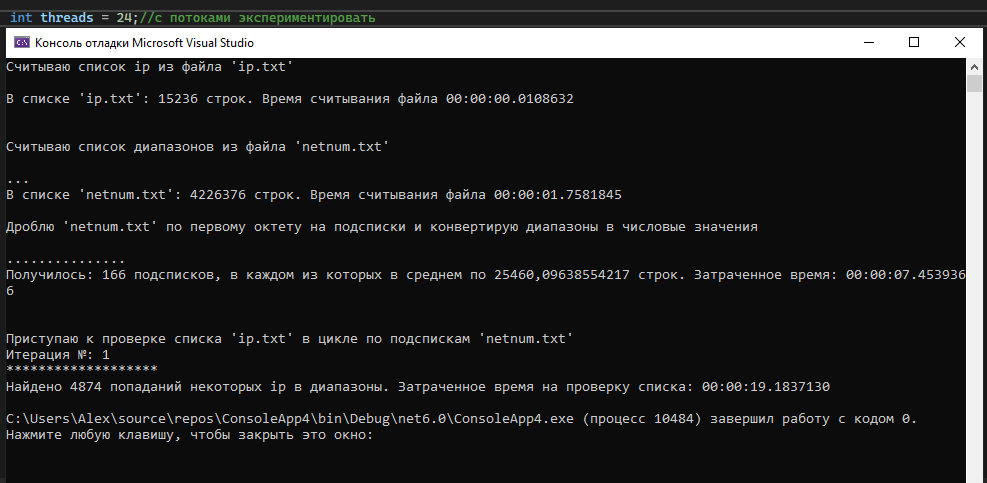Click the console app icon in title bar
This screenshot has width=987, height=483.
[21, 43]
